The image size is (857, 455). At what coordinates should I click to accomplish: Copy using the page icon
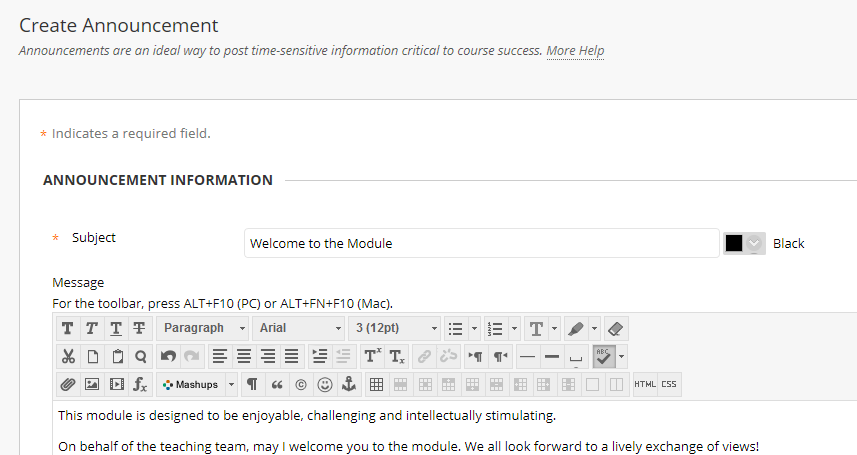92,357
